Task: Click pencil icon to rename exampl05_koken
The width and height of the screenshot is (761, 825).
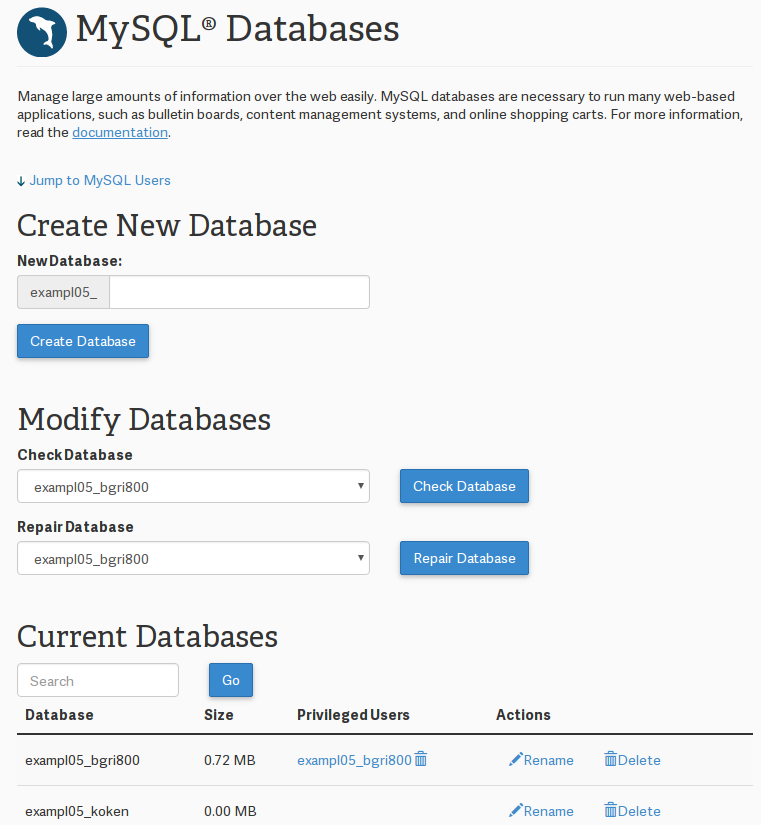Action: (516, 811)
